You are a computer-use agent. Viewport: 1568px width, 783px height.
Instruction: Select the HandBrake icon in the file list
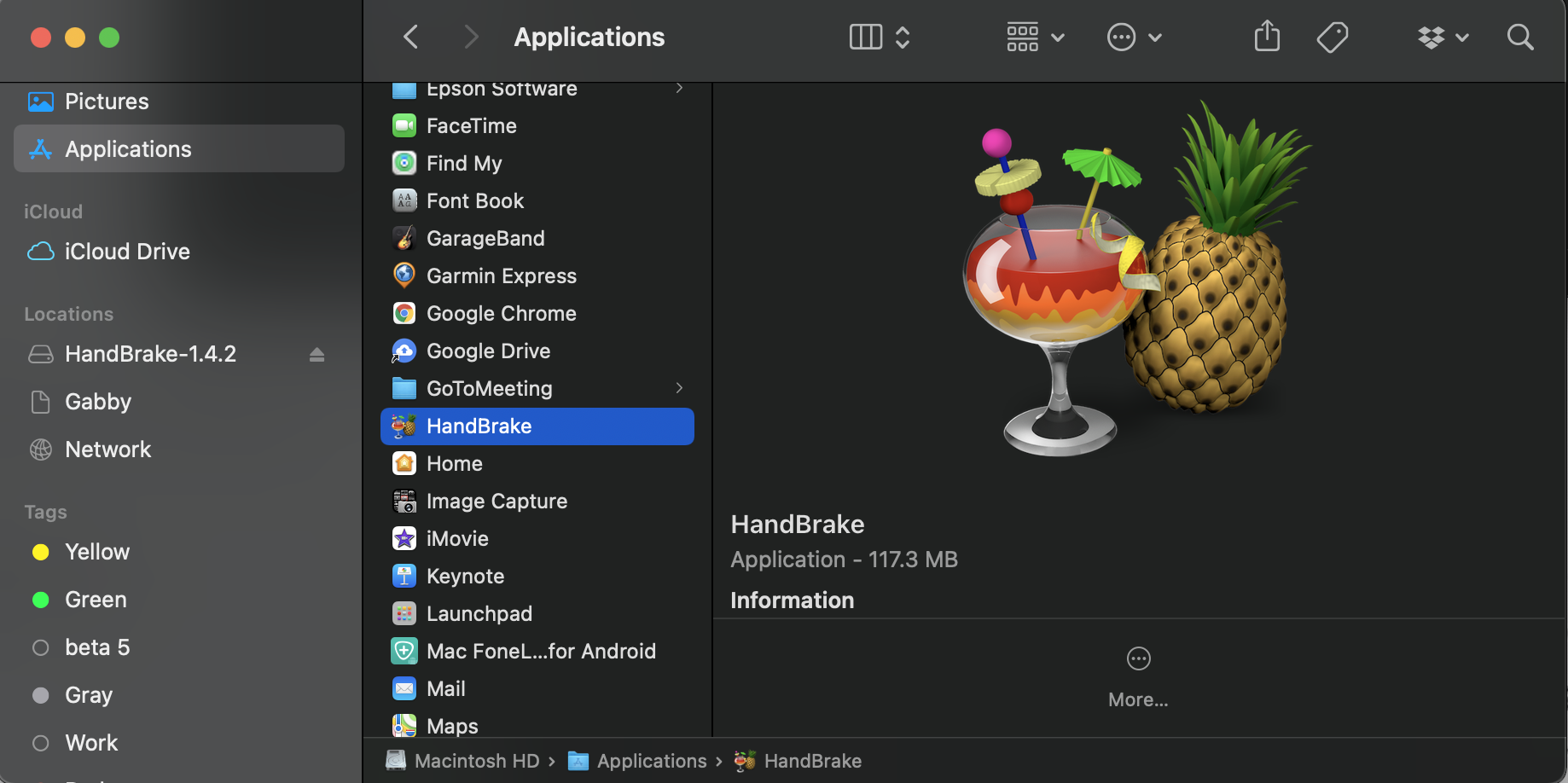point(404,426)
